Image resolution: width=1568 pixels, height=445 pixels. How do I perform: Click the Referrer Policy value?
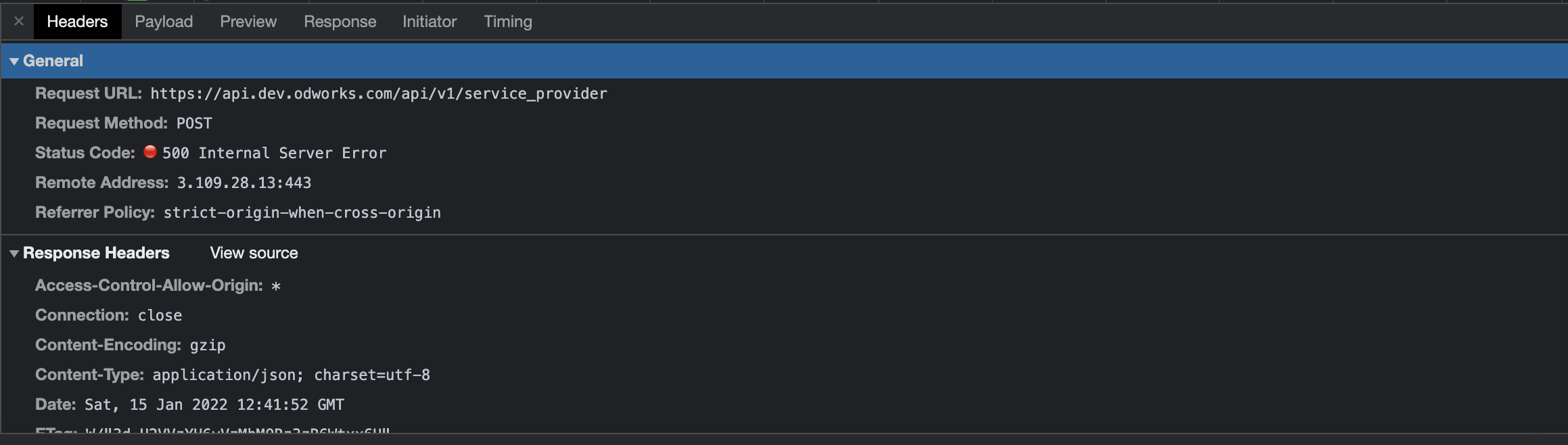tap(302, 213)
